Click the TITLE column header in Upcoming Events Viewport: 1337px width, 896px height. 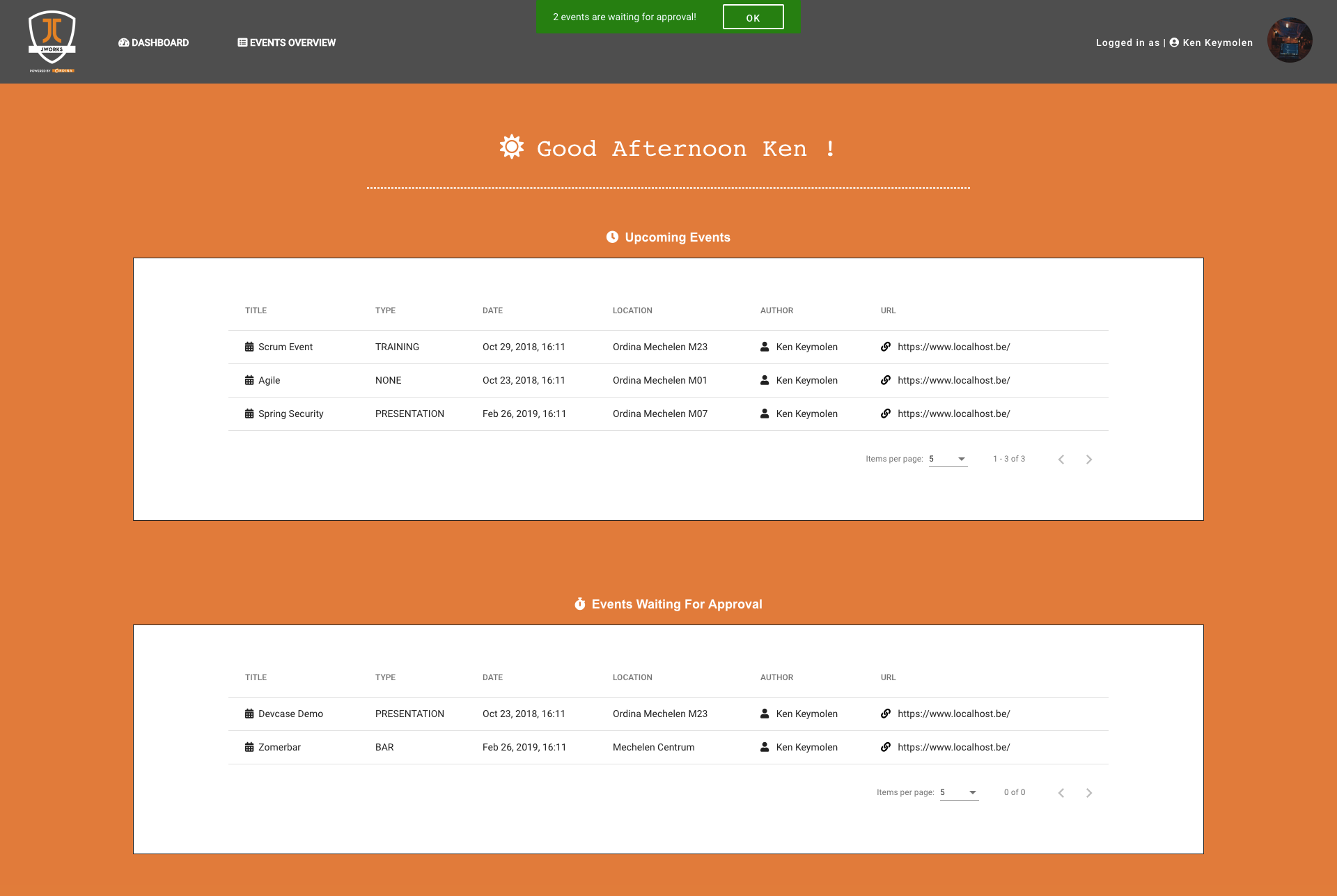pyautogui.click(x=256, y=311)
